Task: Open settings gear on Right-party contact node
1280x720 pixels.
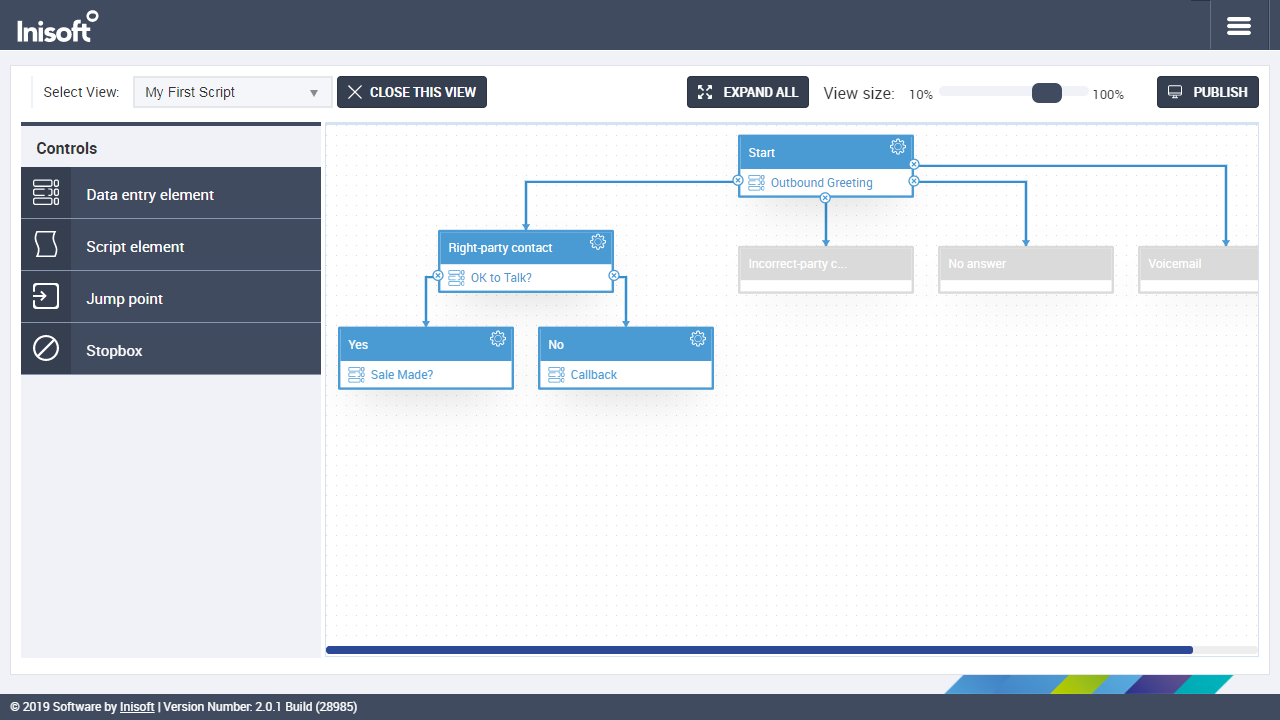Action: 598,242
